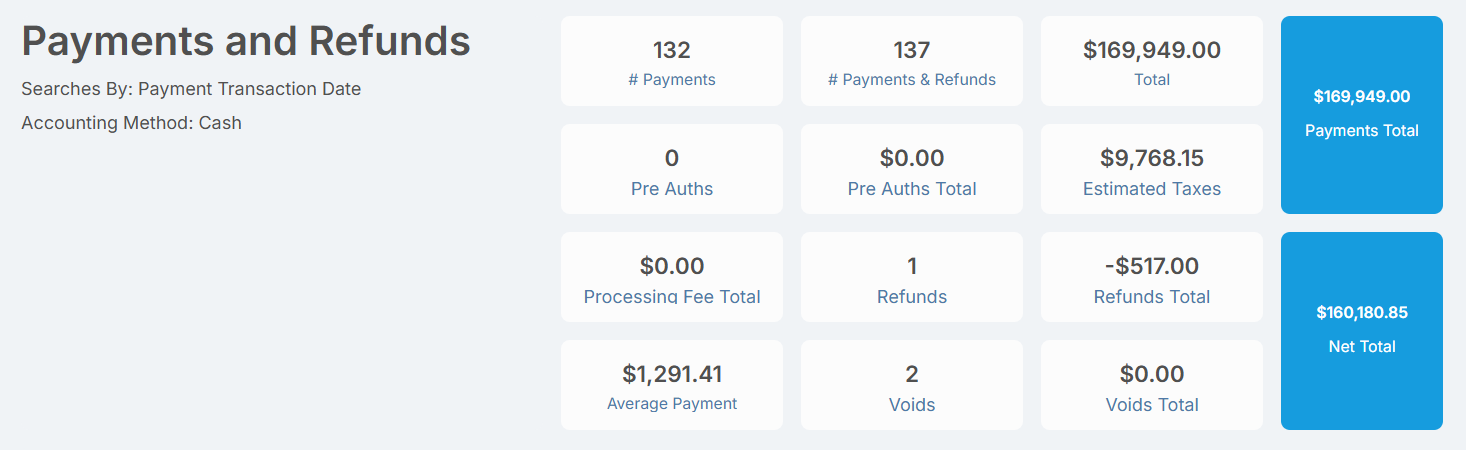
Task: Click the $1,291.41 average amount
Action: click(672, 374)
